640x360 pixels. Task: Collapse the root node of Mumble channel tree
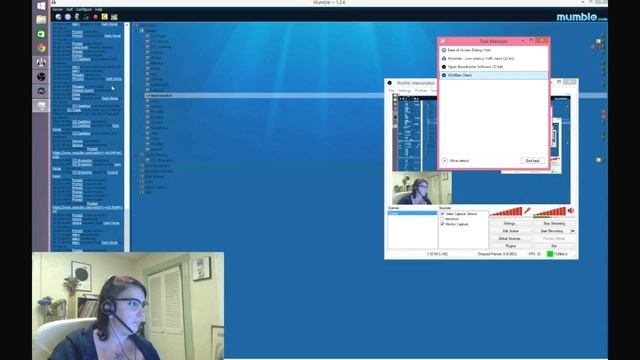[136, 25]
